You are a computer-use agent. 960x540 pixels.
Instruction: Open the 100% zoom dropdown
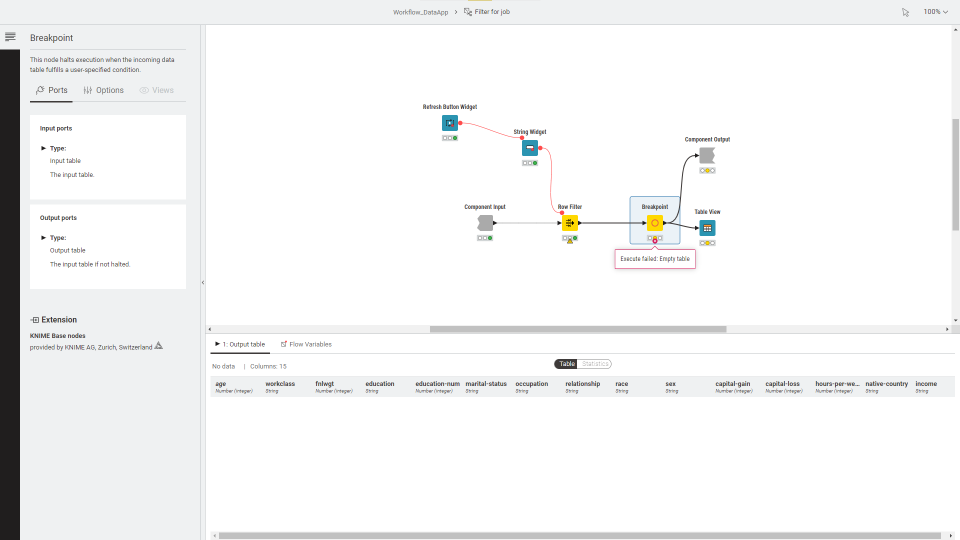(x=936, y=12)
